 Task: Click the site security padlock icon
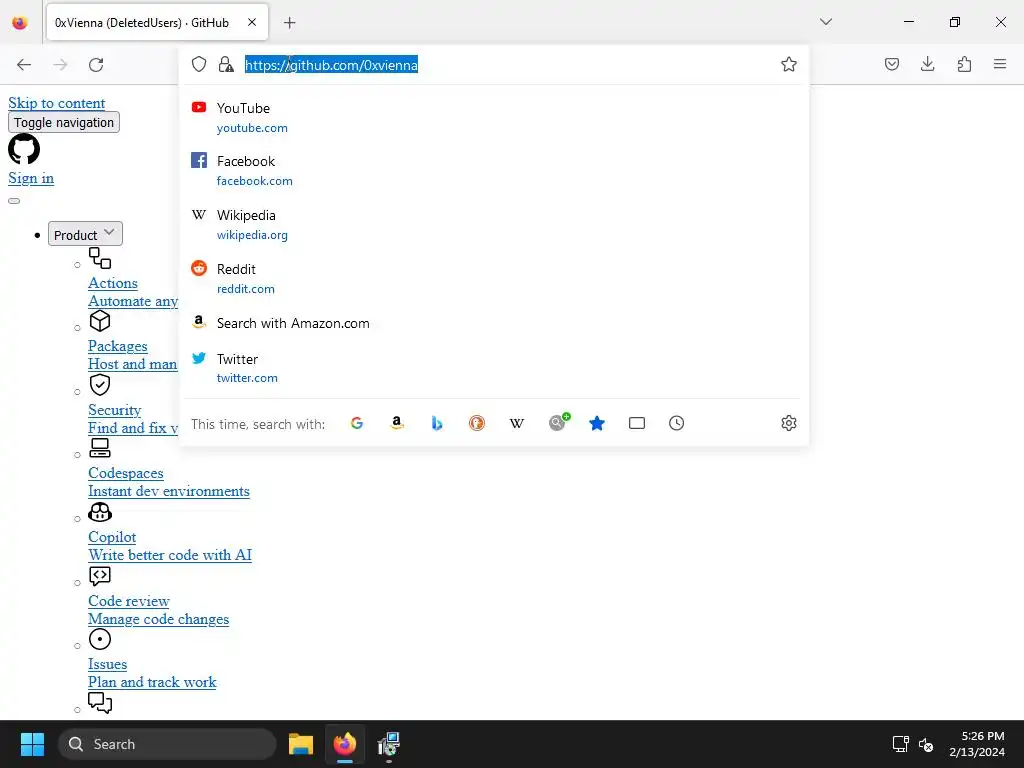click(226, 64)
